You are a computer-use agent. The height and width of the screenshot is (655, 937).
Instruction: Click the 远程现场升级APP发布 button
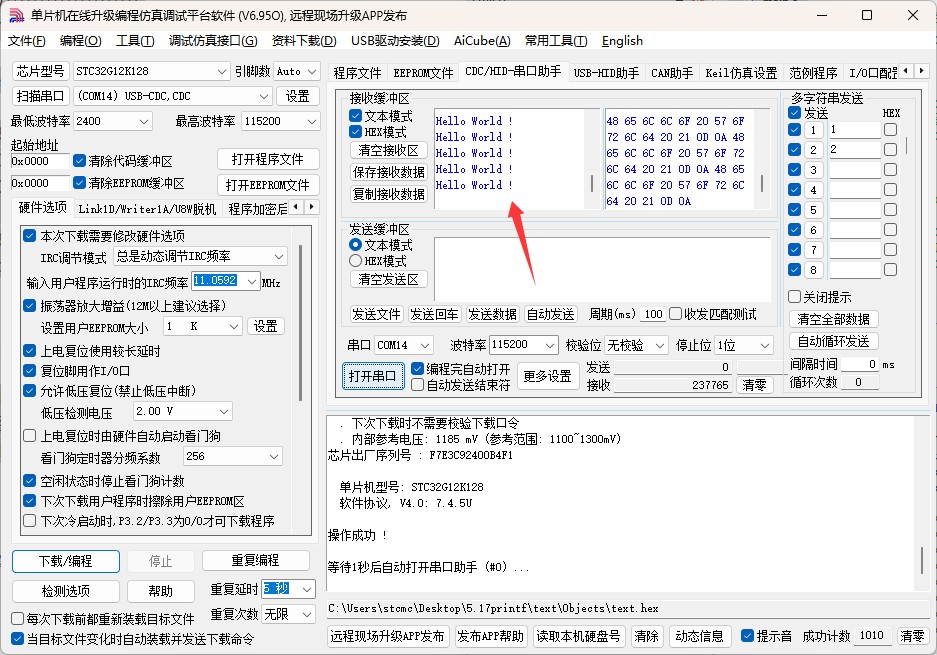coord(387,636)
